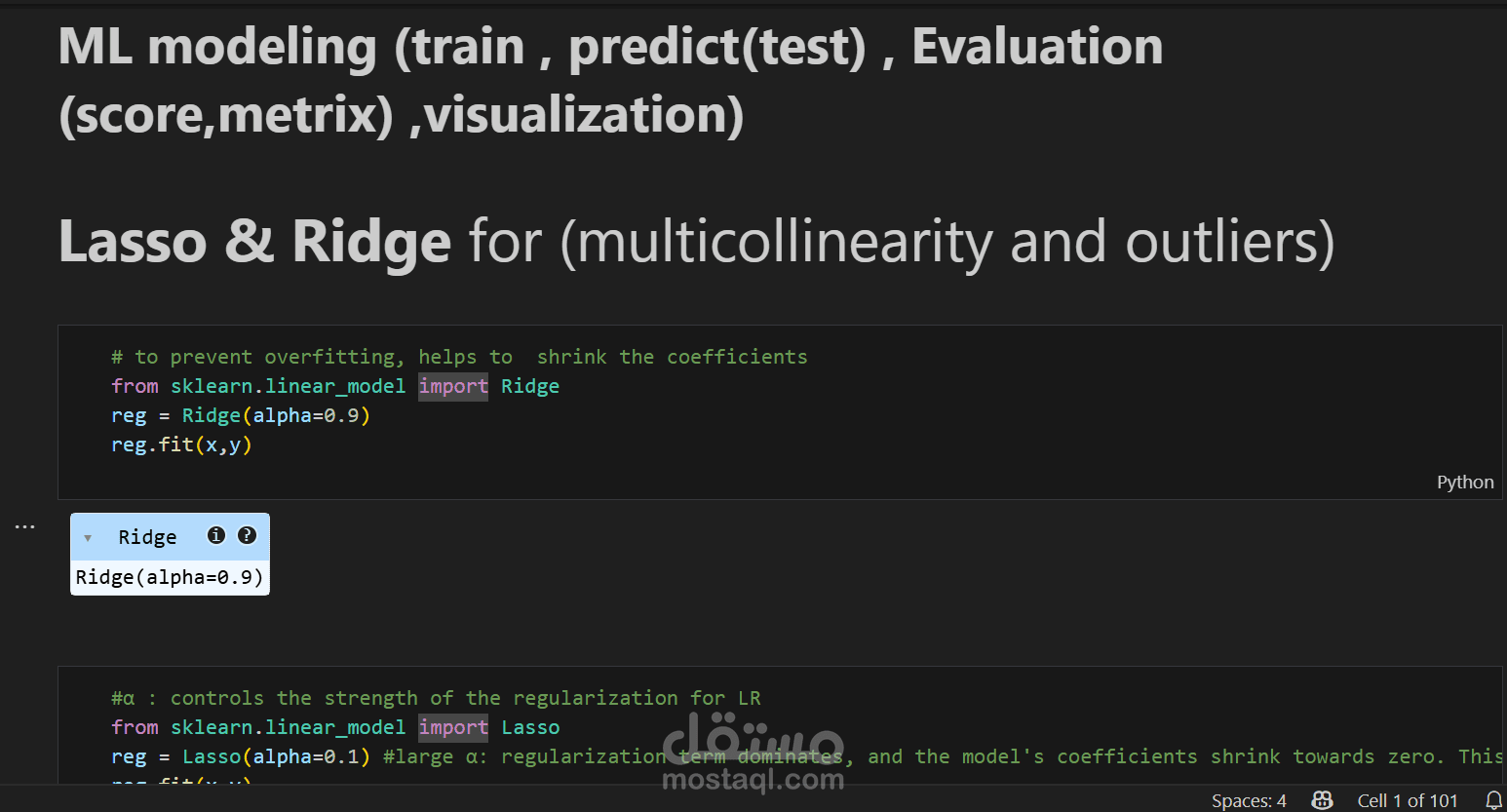Open Ridge documentation question mark icon
This screenshot has height=812, width=1507.
click(x=248, y=535)
